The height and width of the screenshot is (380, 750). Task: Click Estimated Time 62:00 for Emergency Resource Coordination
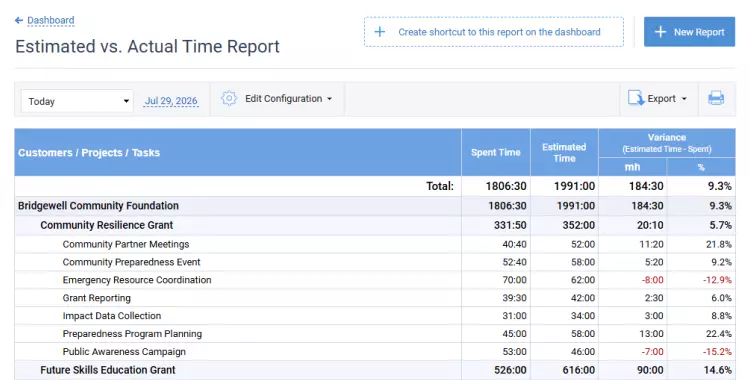click(x=583, y=280)
